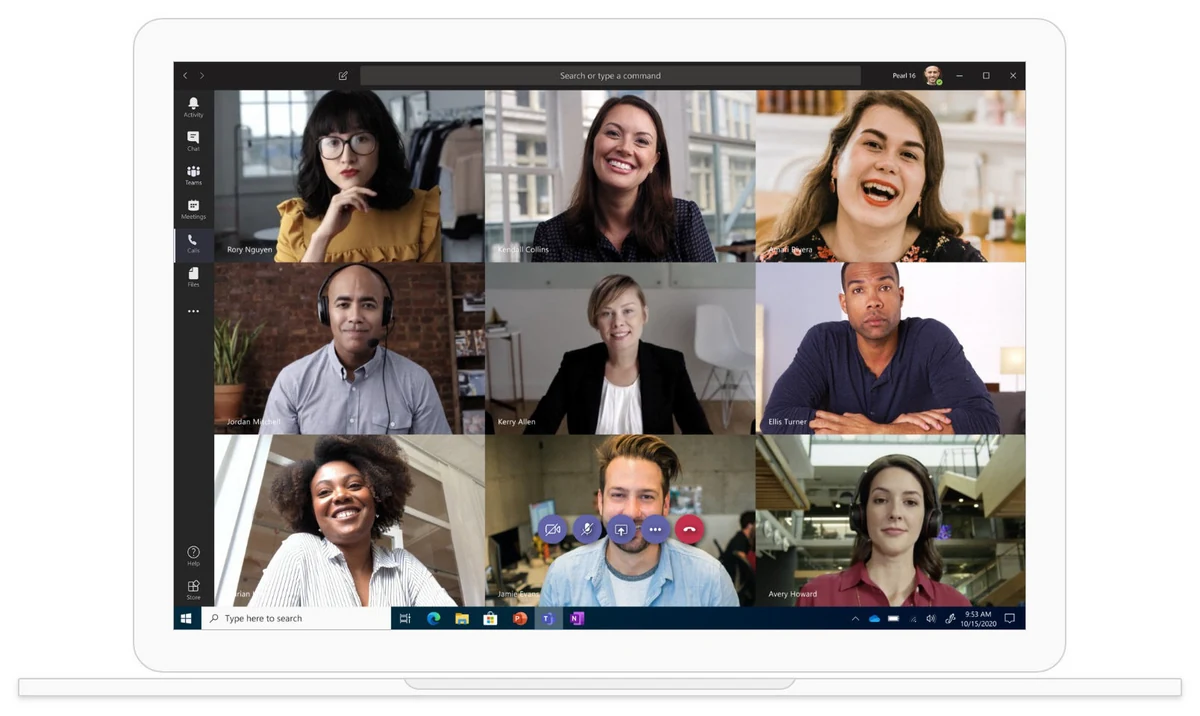Open the Windows Start menu
Viewport: 1200px width, 716px height.
click(186, 619)
